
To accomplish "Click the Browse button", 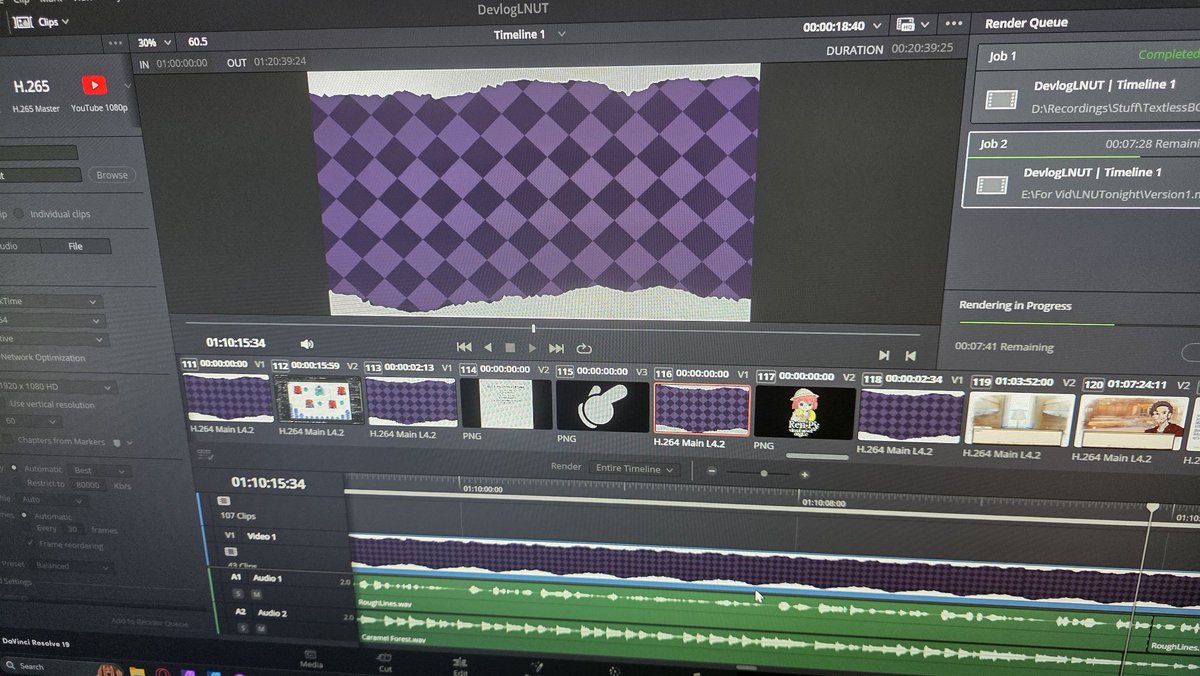I will (110, 174).
